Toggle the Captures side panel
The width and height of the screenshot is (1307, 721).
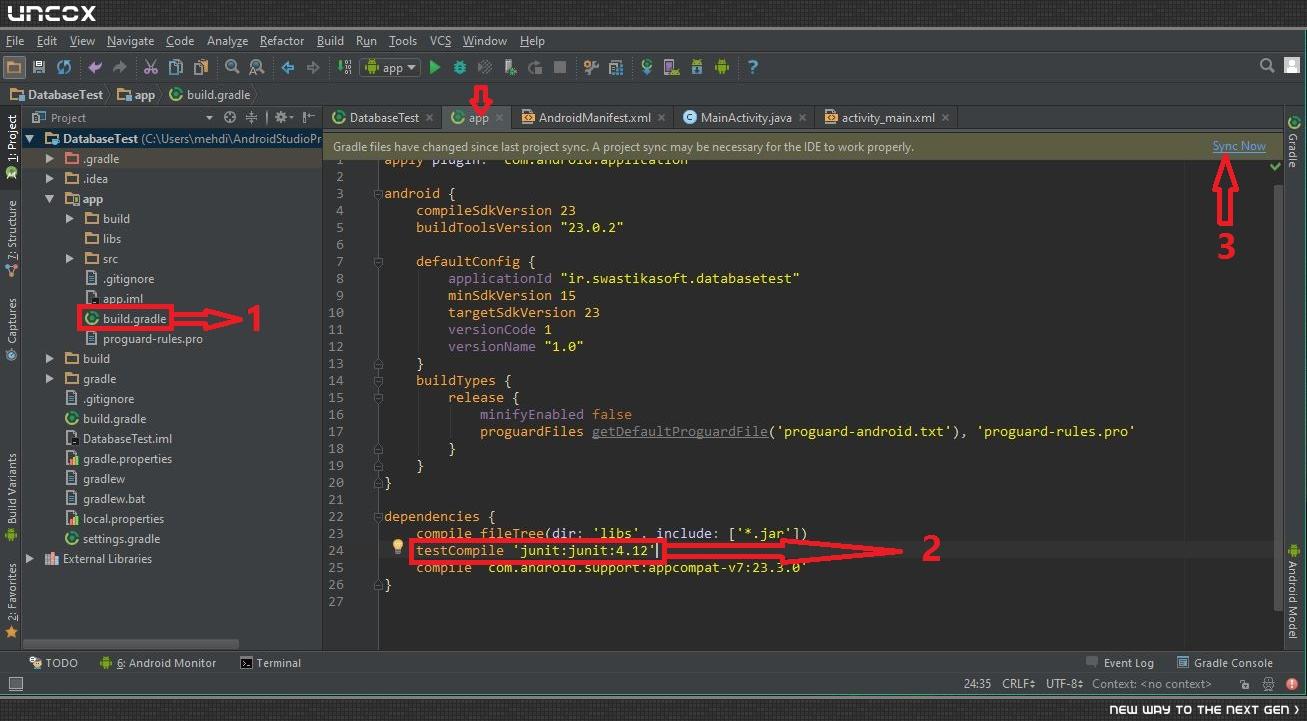point(11,327)
